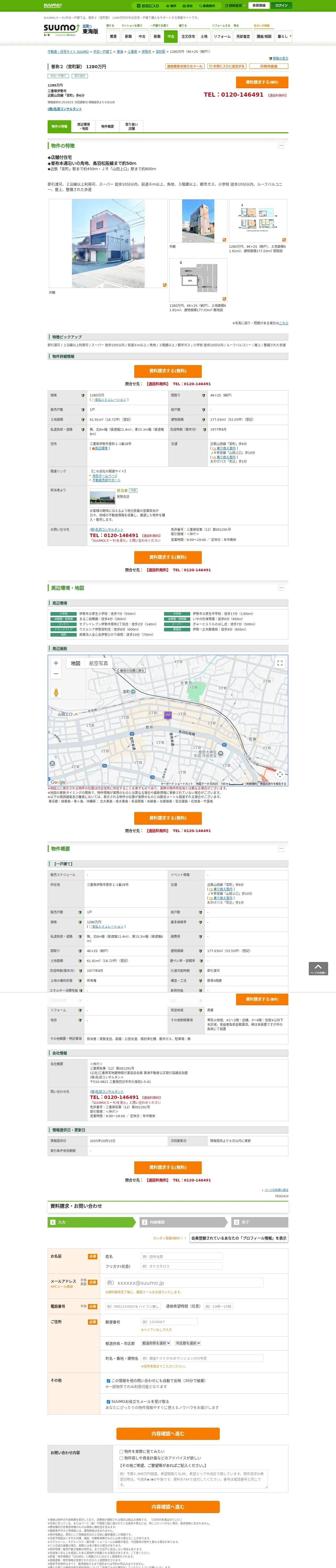Open saved 検索条件 in the header

pyautogui.click(x=207, y=5)
